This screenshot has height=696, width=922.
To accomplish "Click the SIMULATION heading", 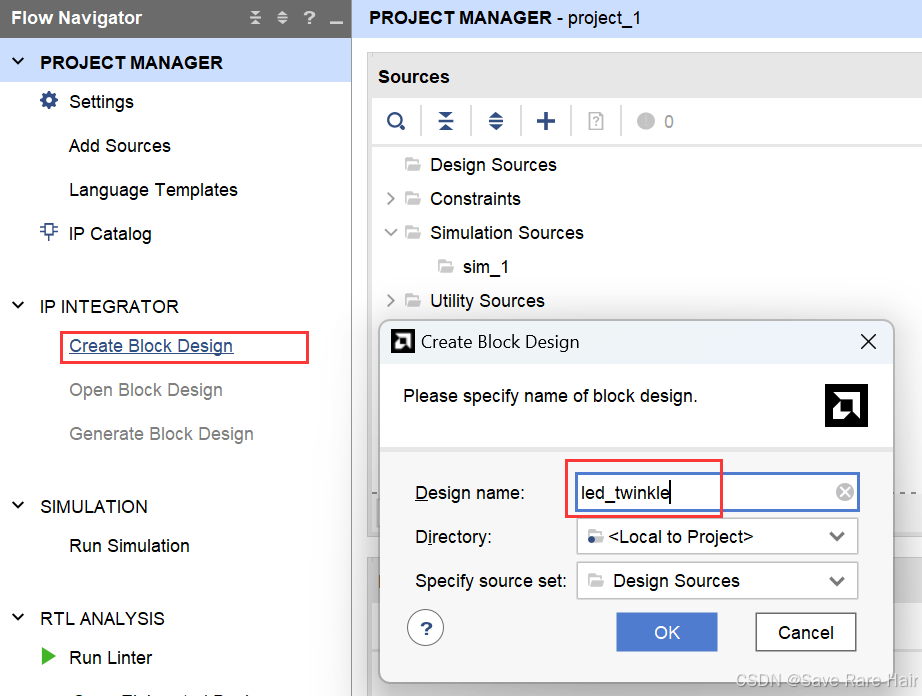I will tap(94, 506).
